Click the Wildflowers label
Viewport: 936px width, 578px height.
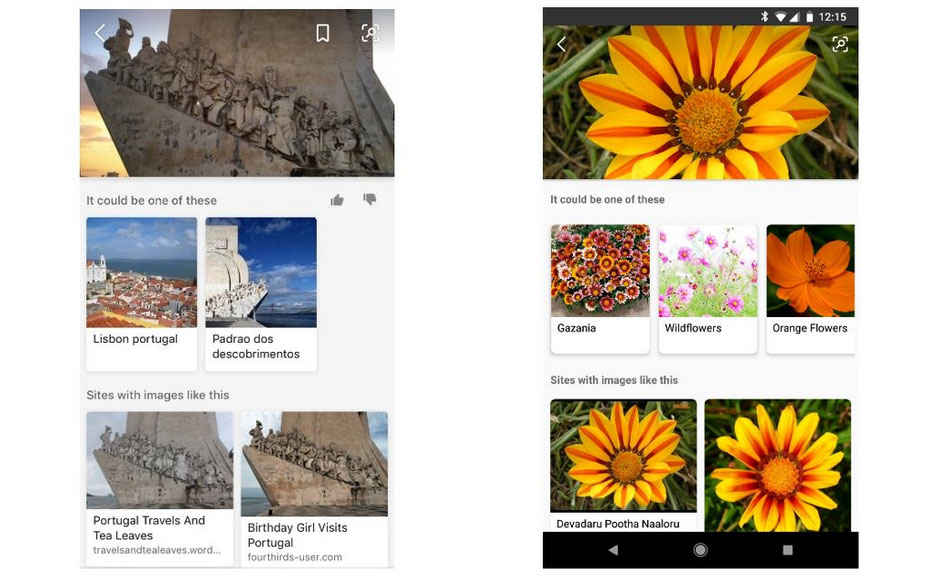coord(693,328)
